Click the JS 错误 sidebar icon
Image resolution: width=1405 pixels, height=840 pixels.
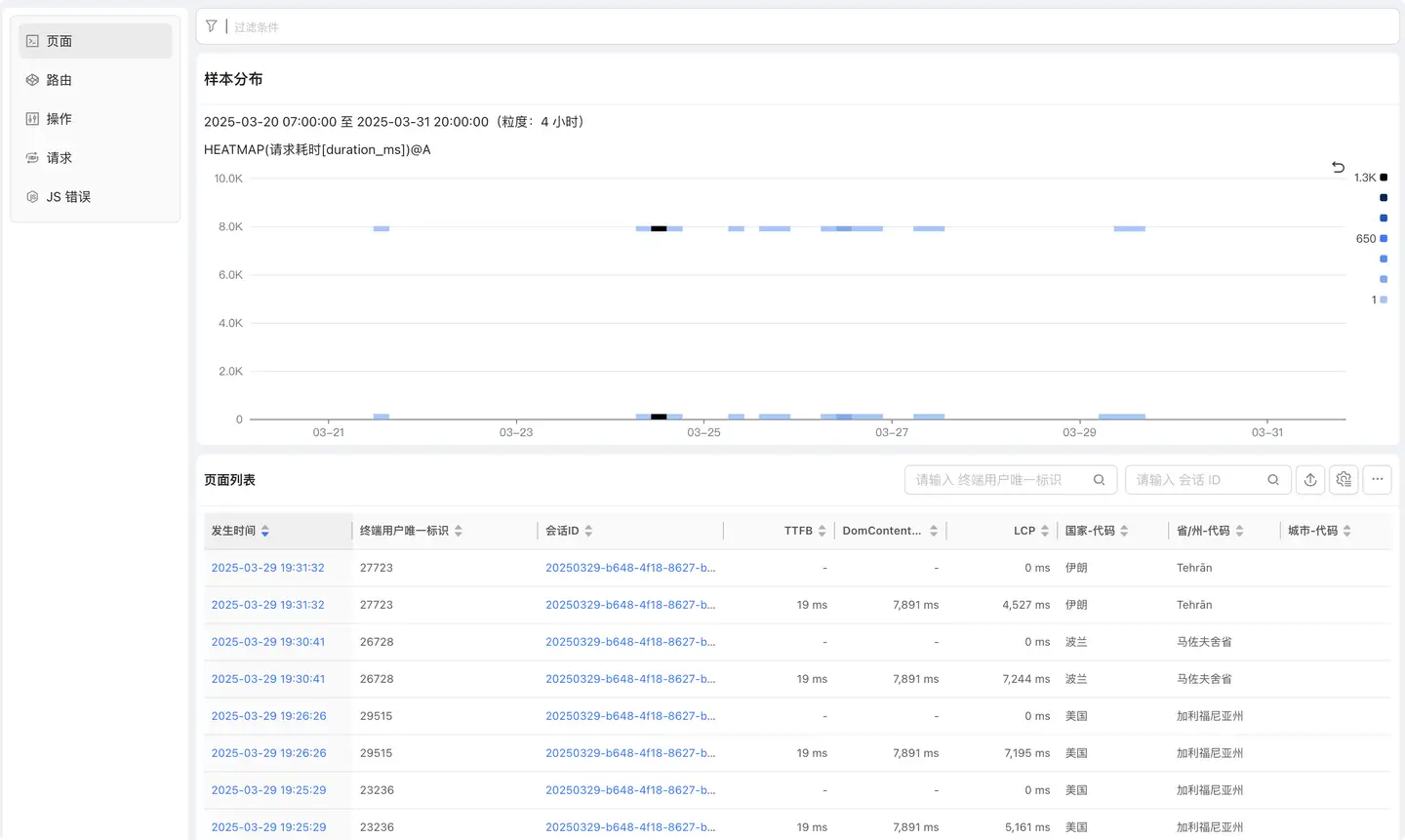[32, 197]
